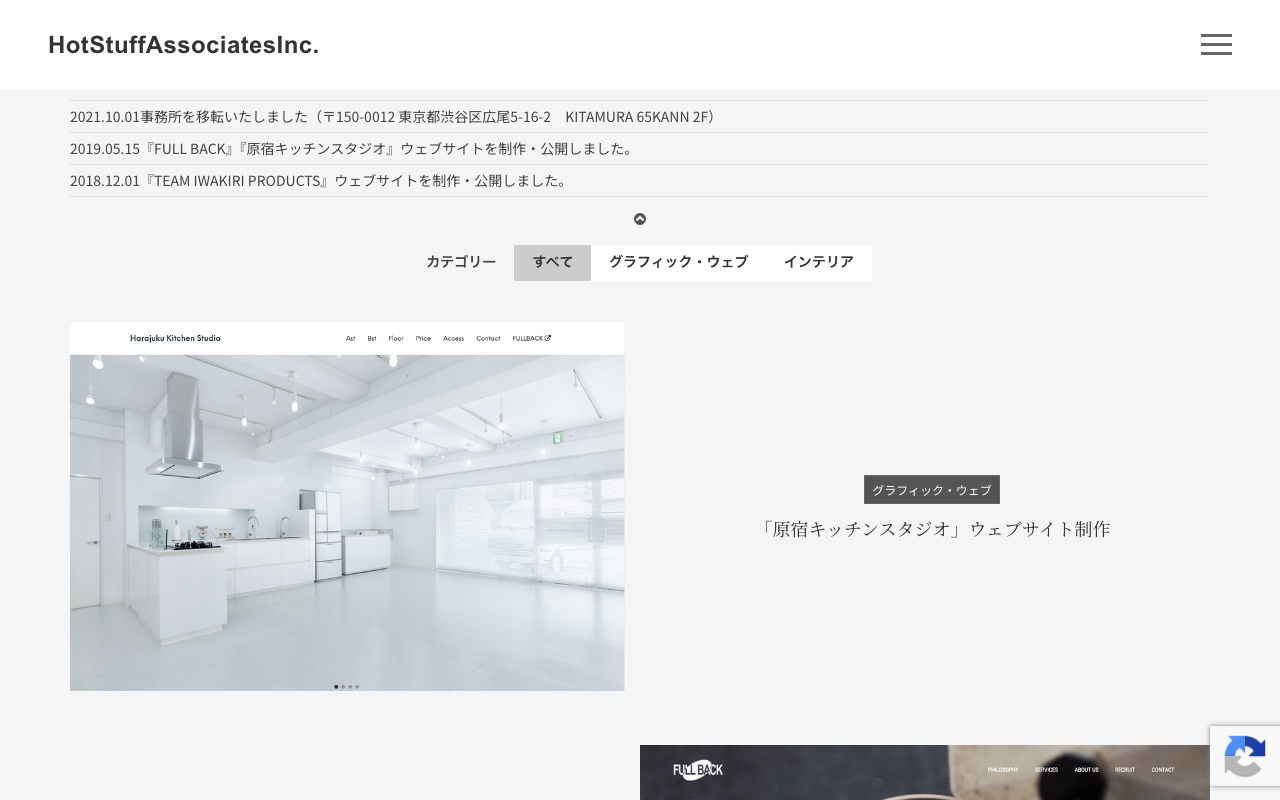
Task: Open Harajuku Kitchen Studio project thumbnail
Action: pos(347,506)
